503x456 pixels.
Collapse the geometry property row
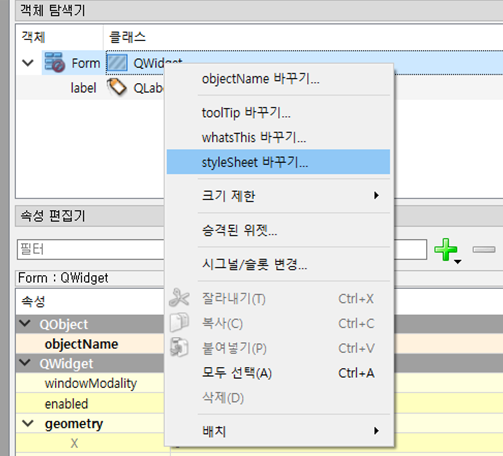(28, 424)
